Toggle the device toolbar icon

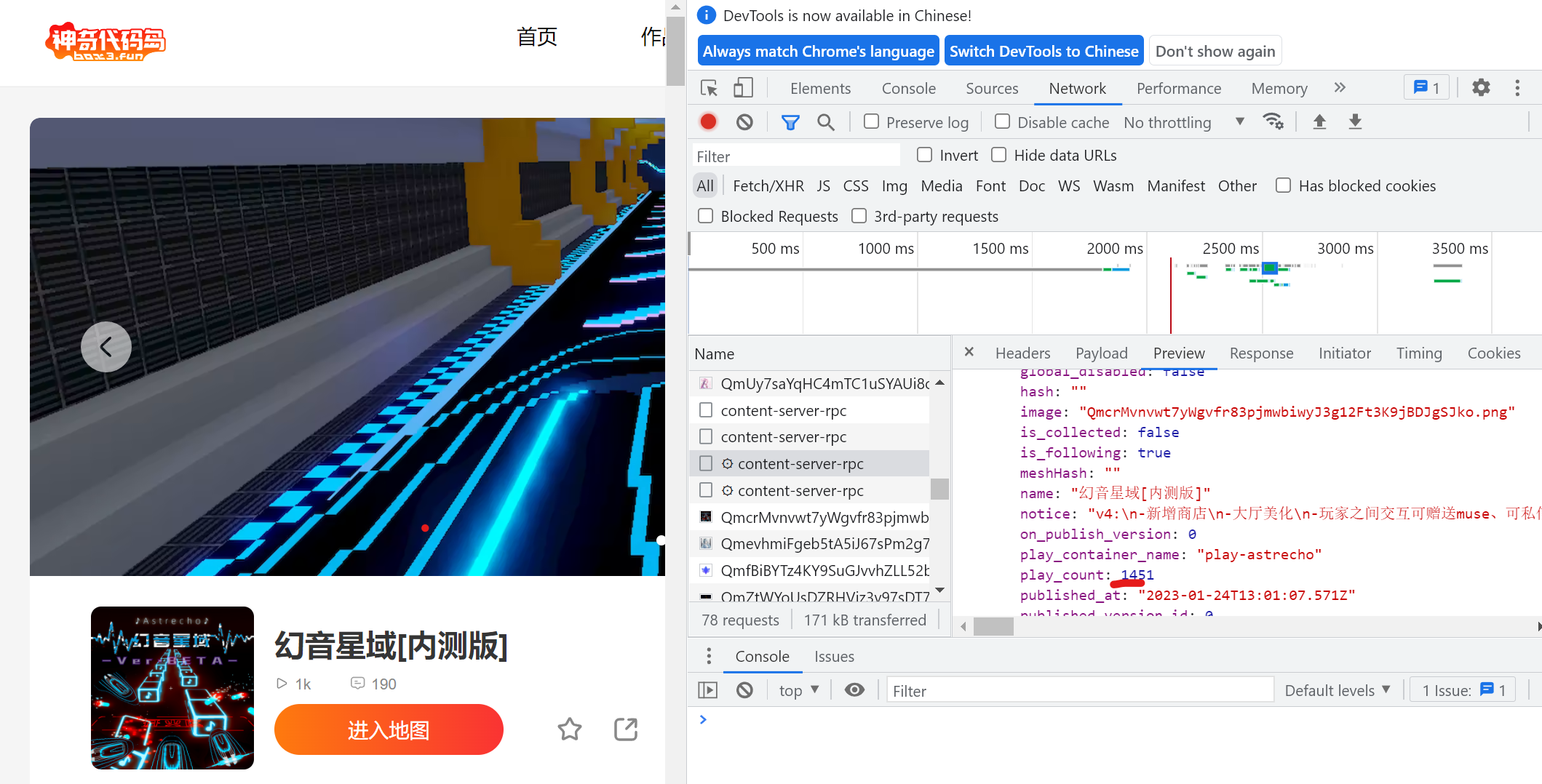(x=742, y=89)
